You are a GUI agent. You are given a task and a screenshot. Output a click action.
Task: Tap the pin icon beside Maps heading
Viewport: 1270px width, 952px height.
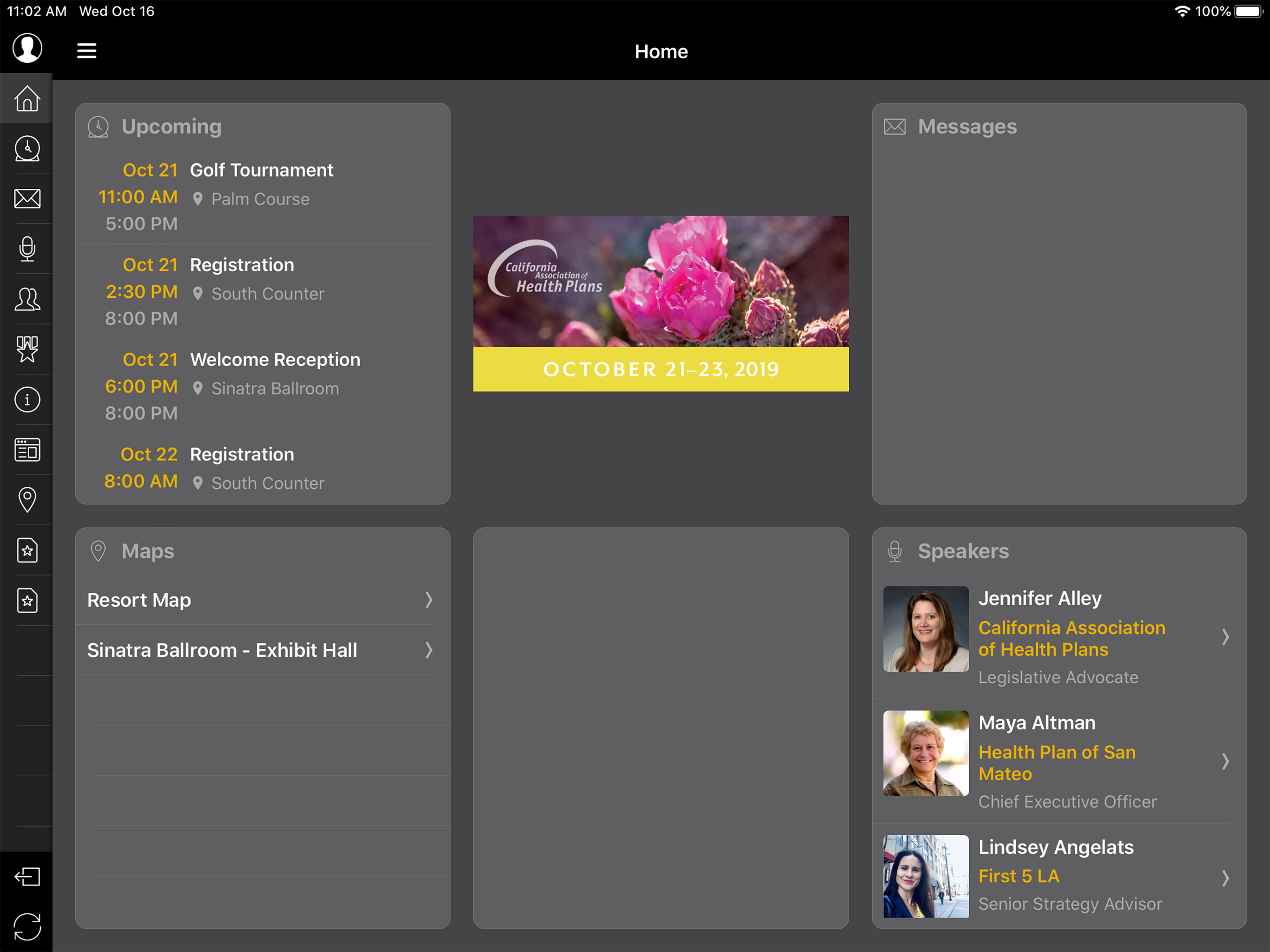pyautogui.click(x=98, y=551)
